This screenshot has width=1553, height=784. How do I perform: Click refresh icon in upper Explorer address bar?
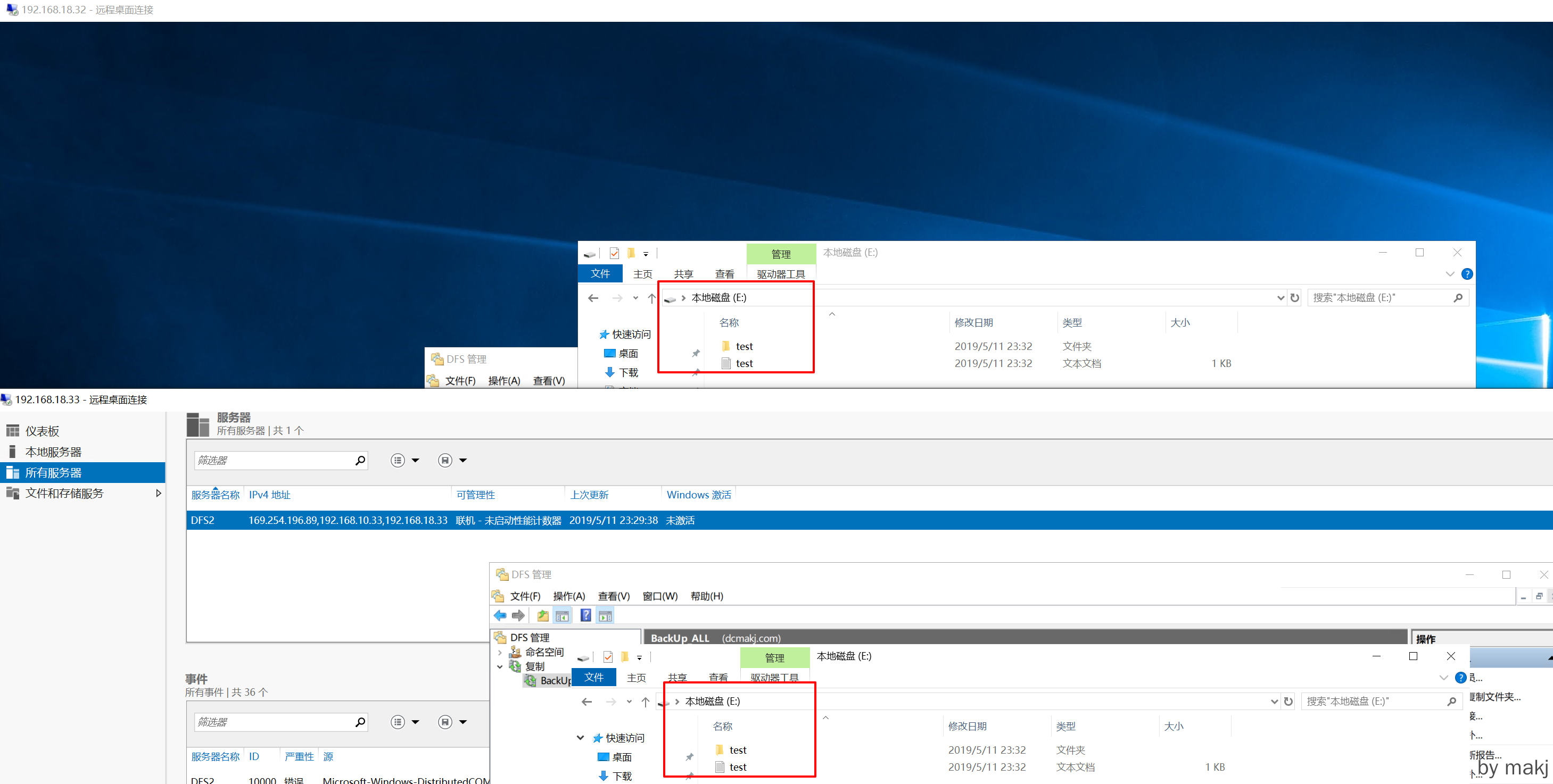[1294, 298]
